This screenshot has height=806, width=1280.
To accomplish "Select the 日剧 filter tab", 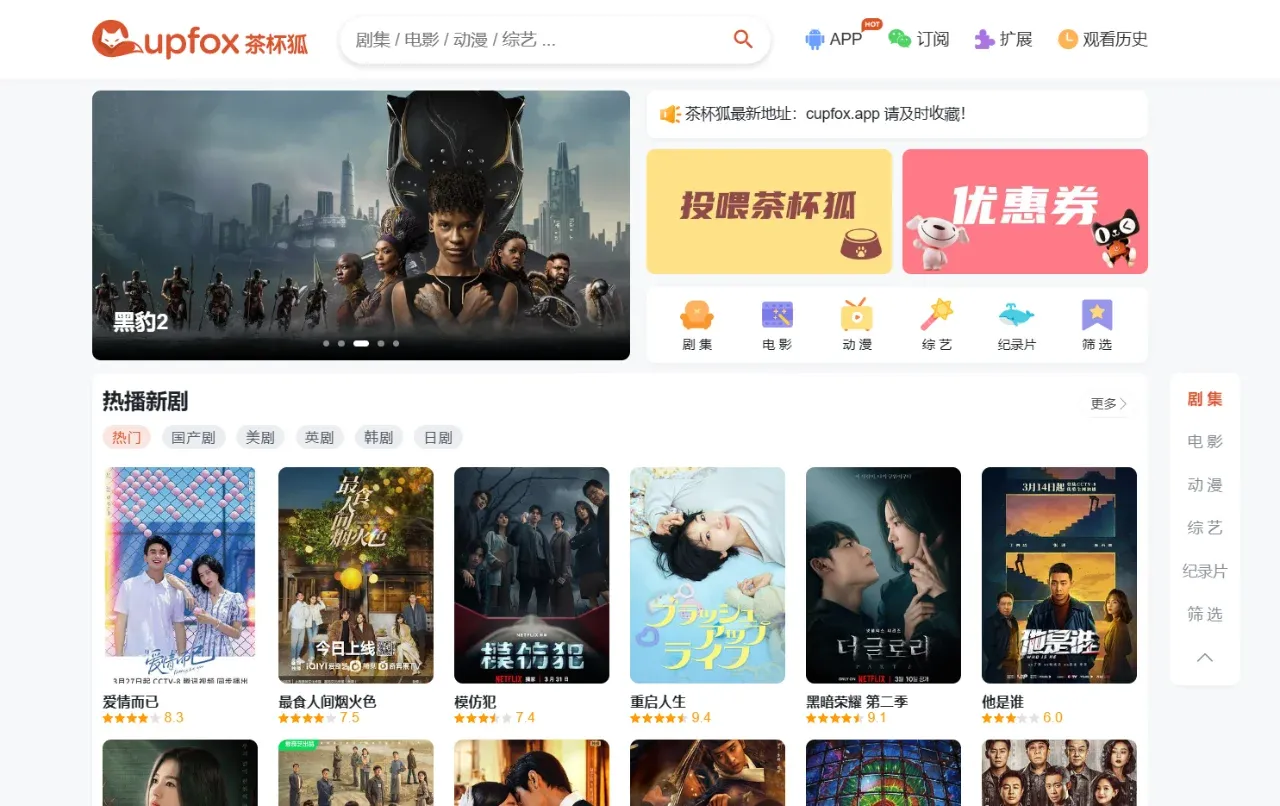I will 438,437.
